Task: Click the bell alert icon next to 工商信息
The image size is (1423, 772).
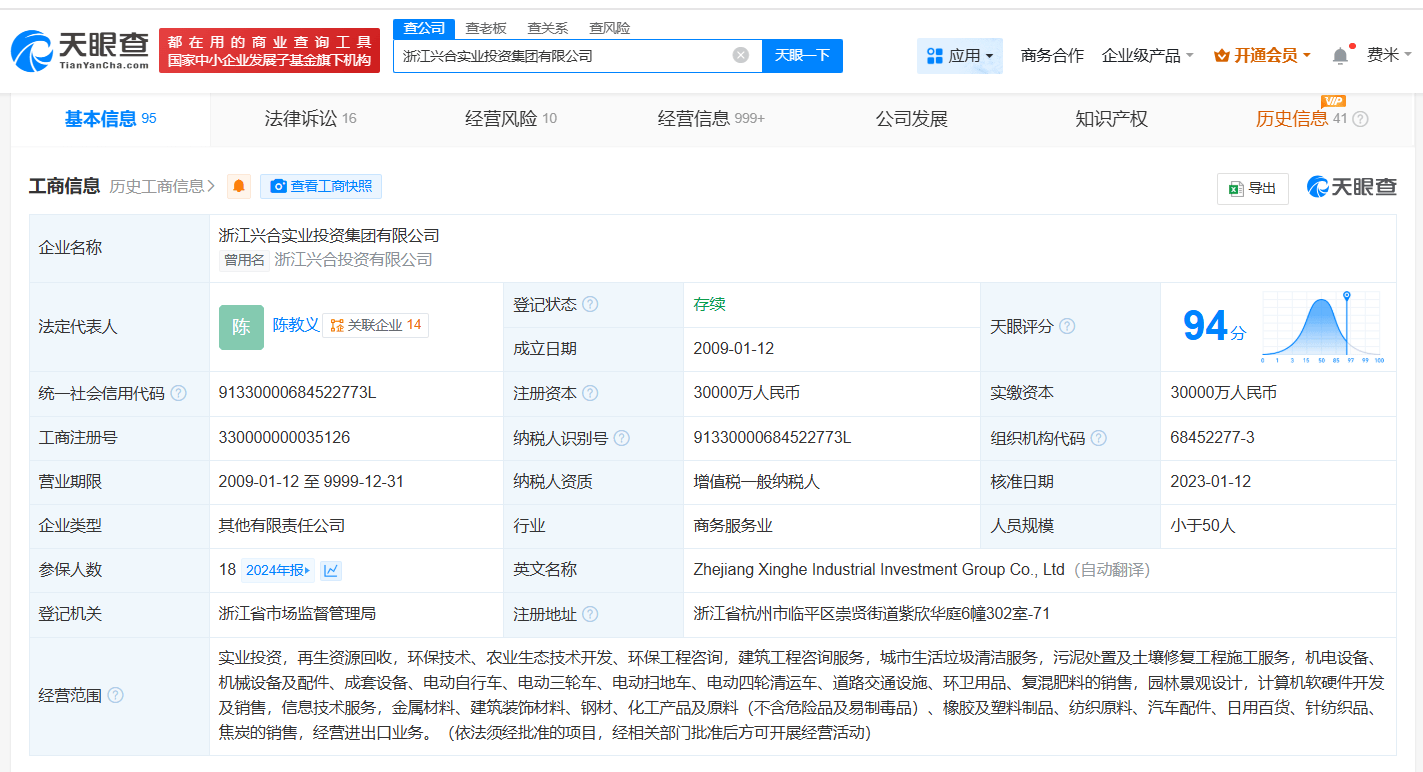Action: tap(238, 187)
